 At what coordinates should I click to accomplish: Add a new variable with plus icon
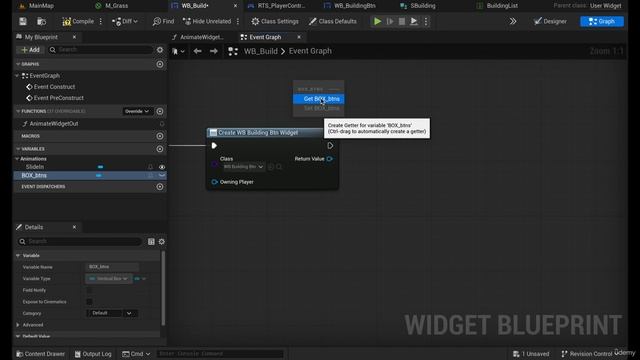(160, 149)
